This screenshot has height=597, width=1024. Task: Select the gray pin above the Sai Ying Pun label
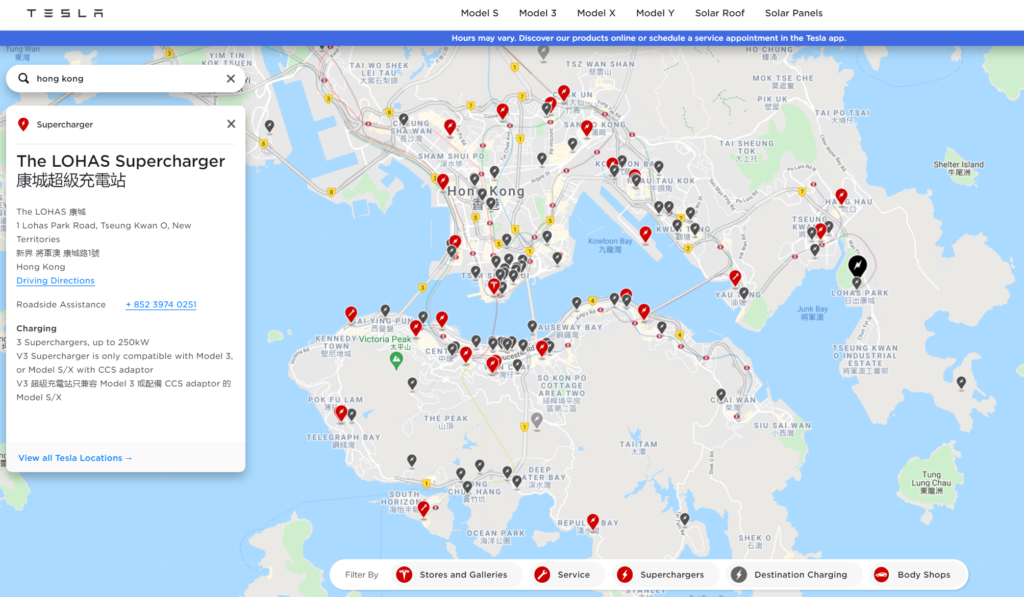click(385, 310)
